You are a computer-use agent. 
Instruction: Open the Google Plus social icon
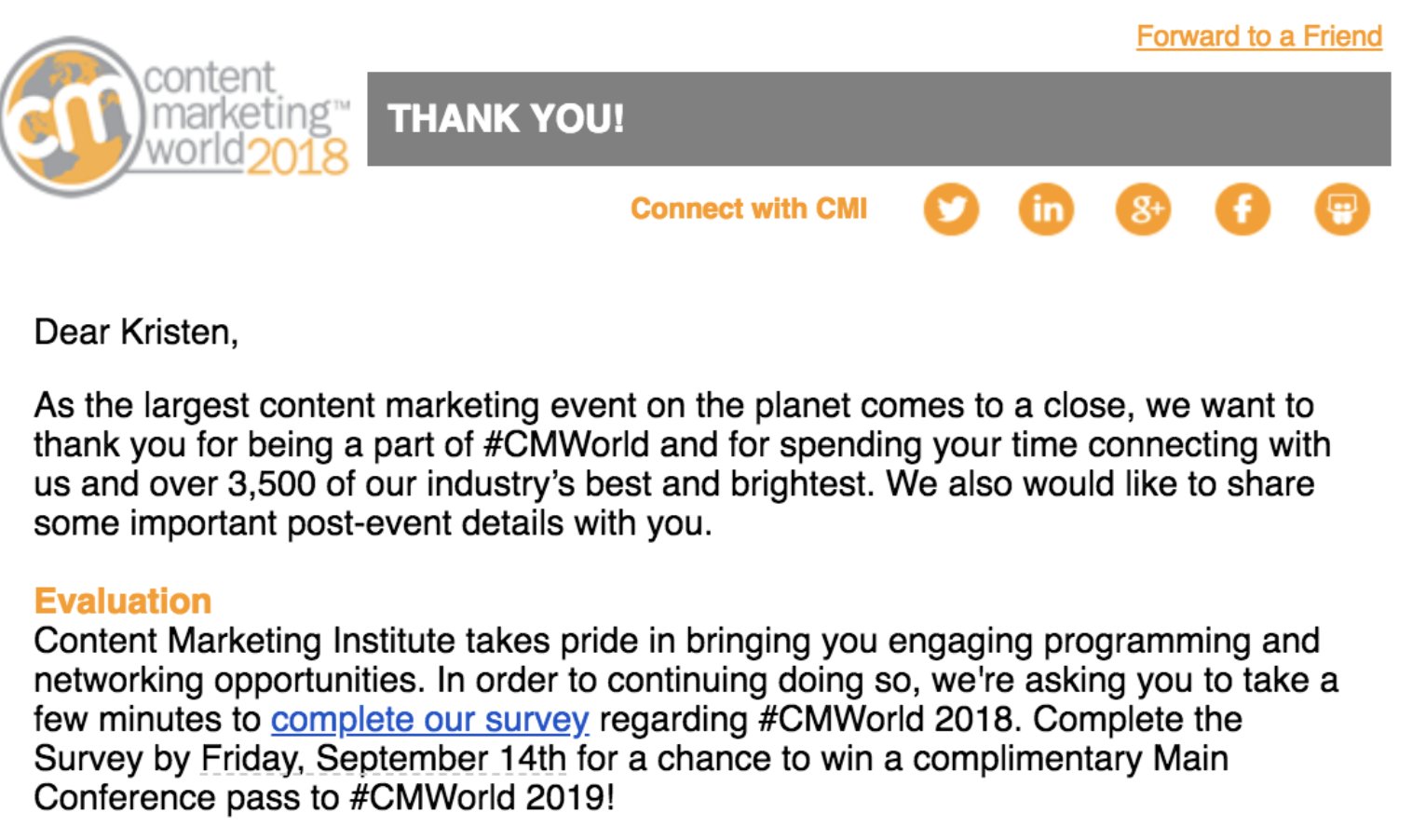pos(1144,209)
